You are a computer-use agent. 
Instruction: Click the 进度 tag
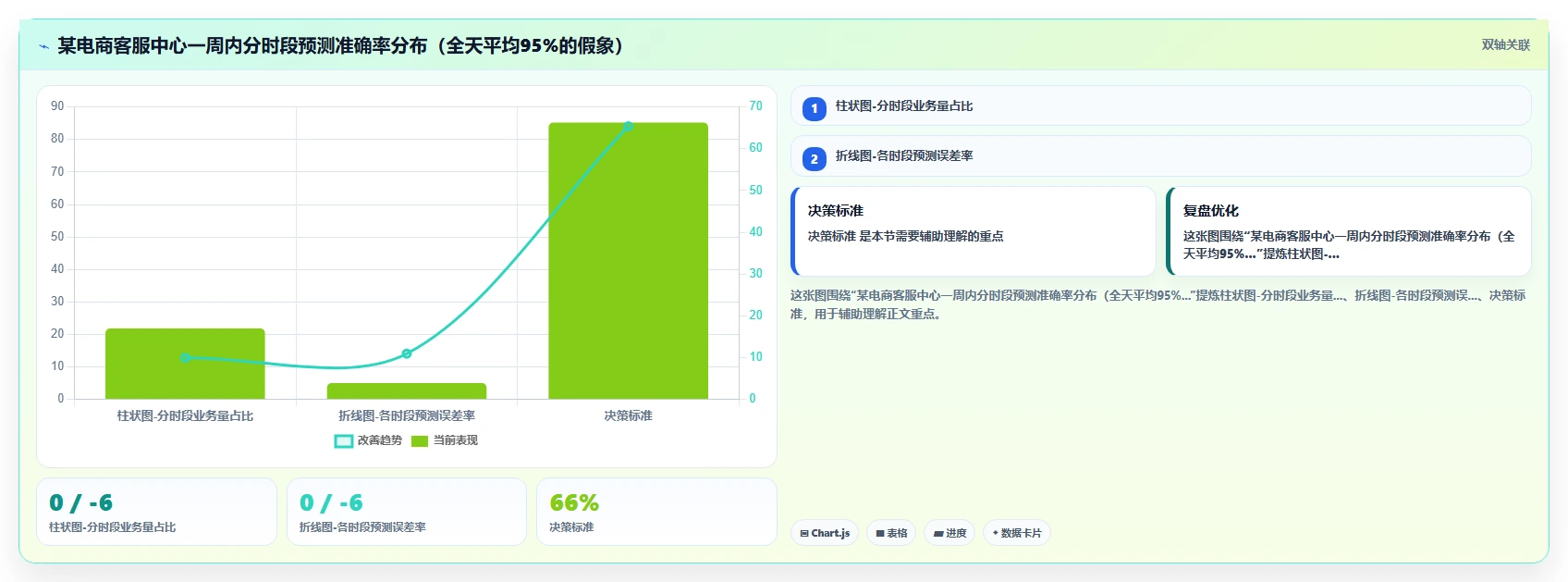click(949, 533)
